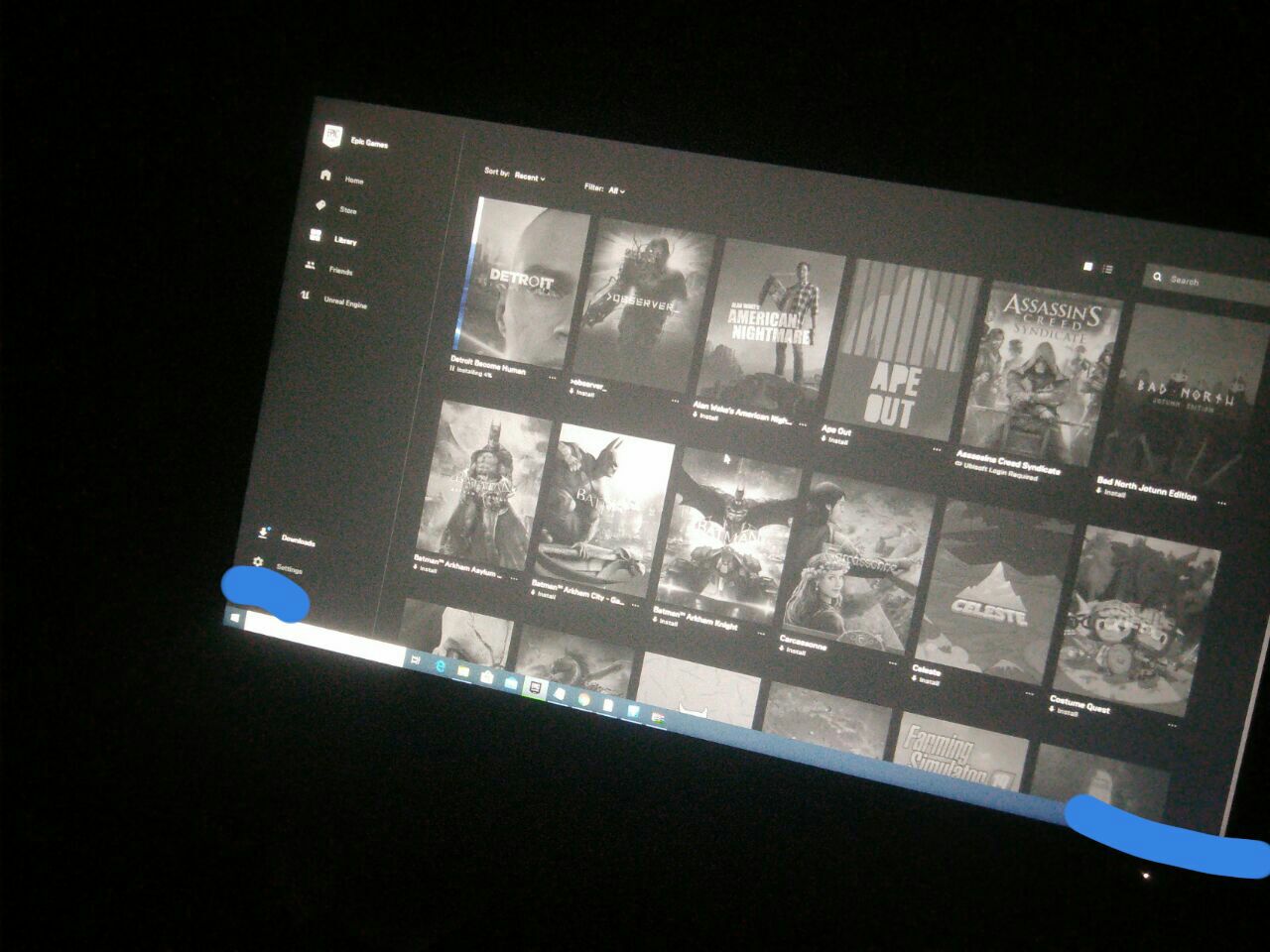Open the Assassin's Creed Syndicate cover
The image size is (1270, 952).
[1041, 375]
